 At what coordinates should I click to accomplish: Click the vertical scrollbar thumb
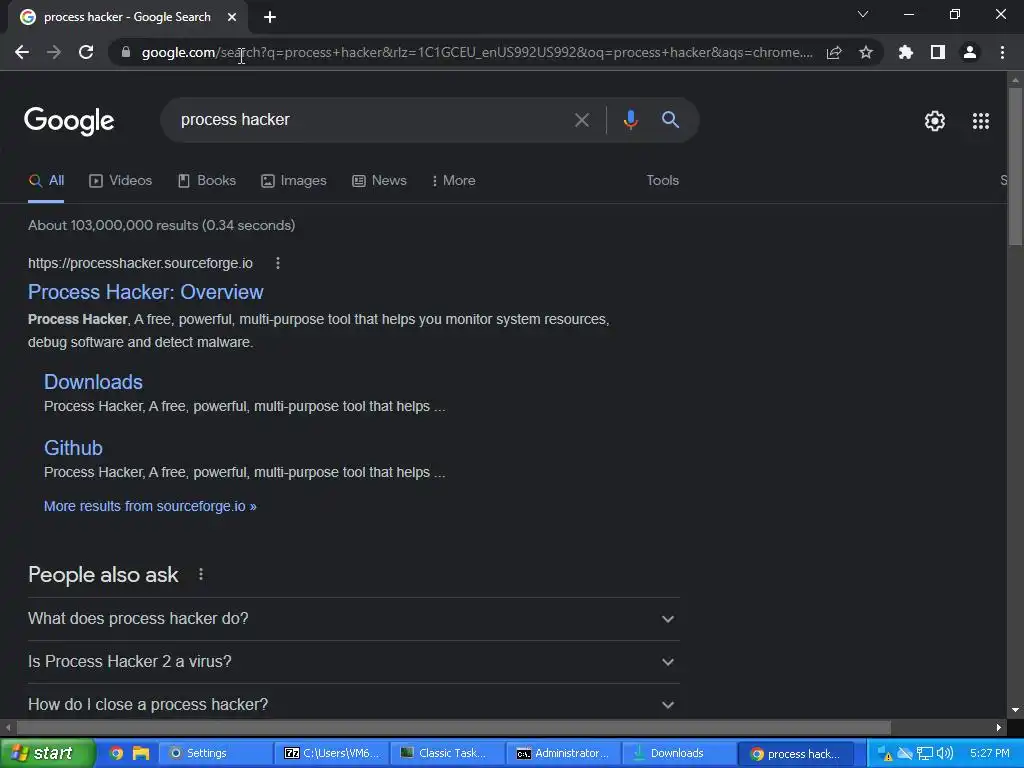1015,167
